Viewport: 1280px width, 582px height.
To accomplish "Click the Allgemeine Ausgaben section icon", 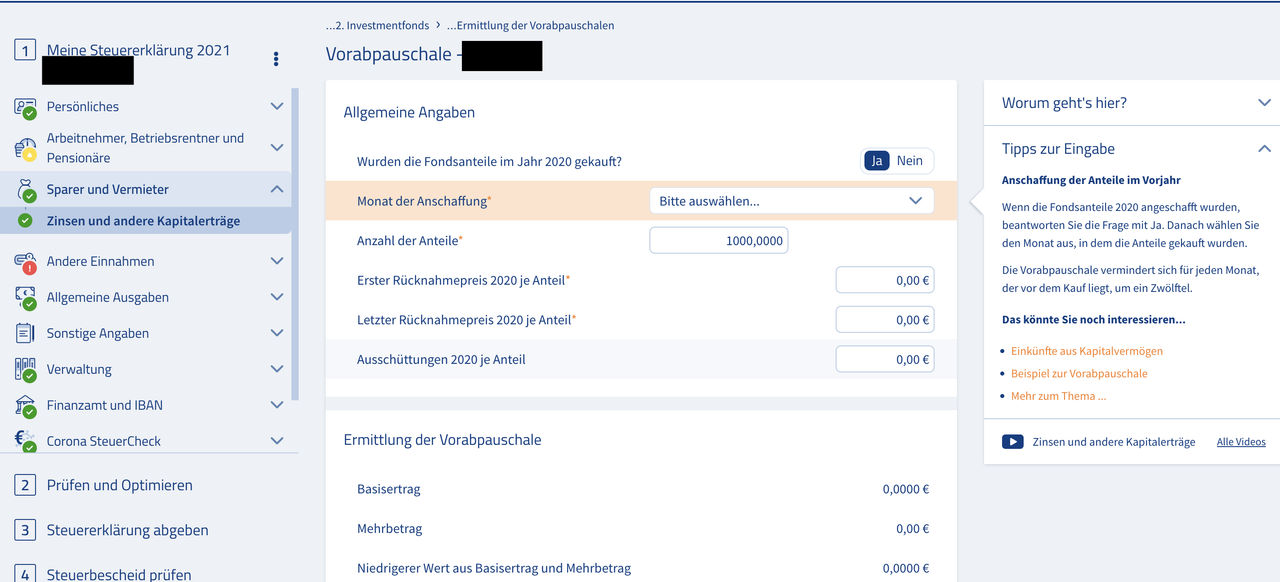I will tap(26, 298).
